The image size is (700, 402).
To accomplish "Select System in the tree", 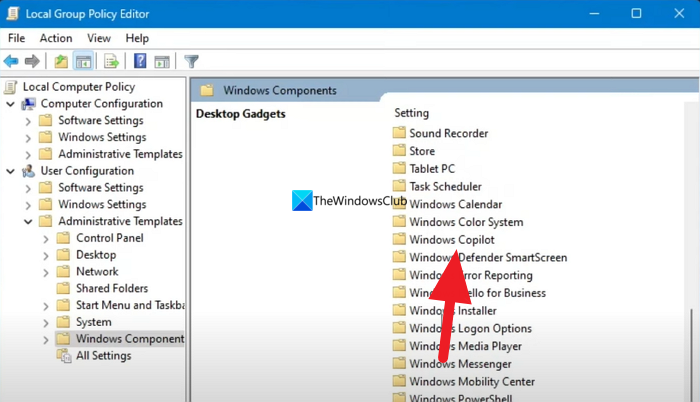I will click(94, 322).
